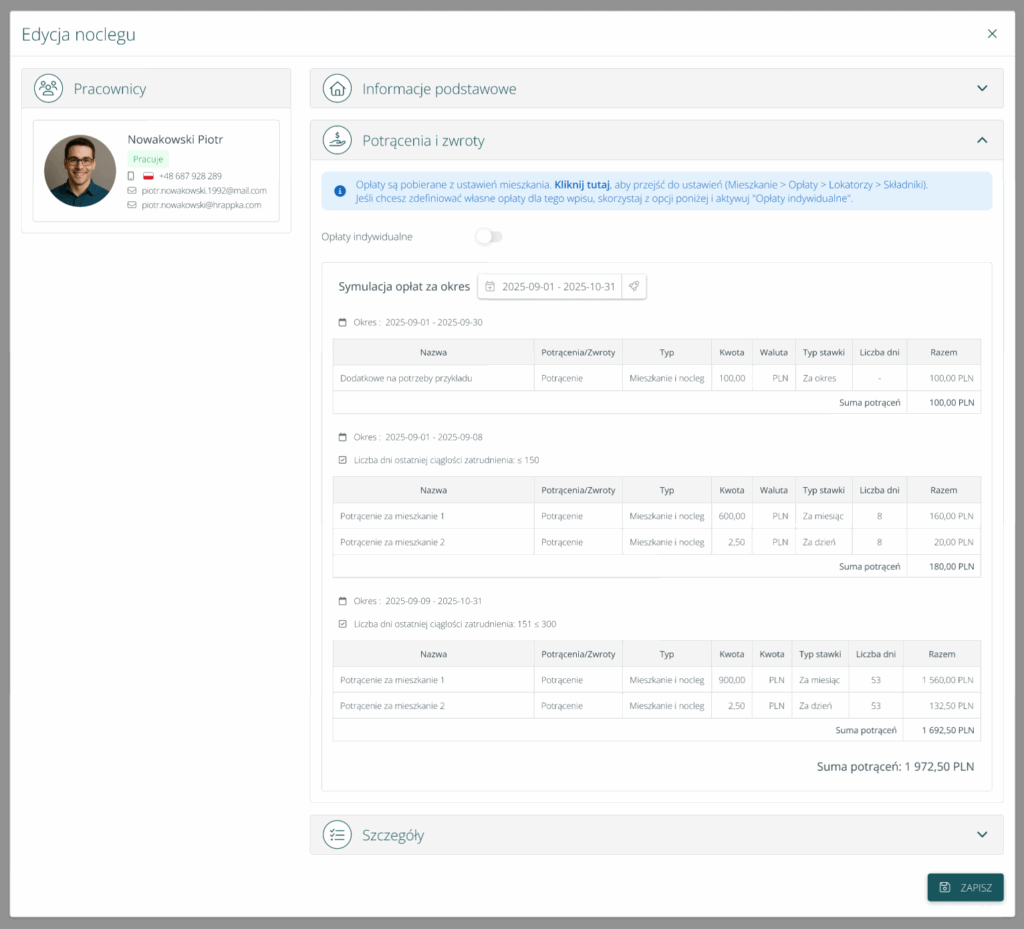This screenshot has width=1024, height=929.
Task: Click the hand-with-coin icon beside Potrącenia i zwroty
Action: click(x=338, y=141)
